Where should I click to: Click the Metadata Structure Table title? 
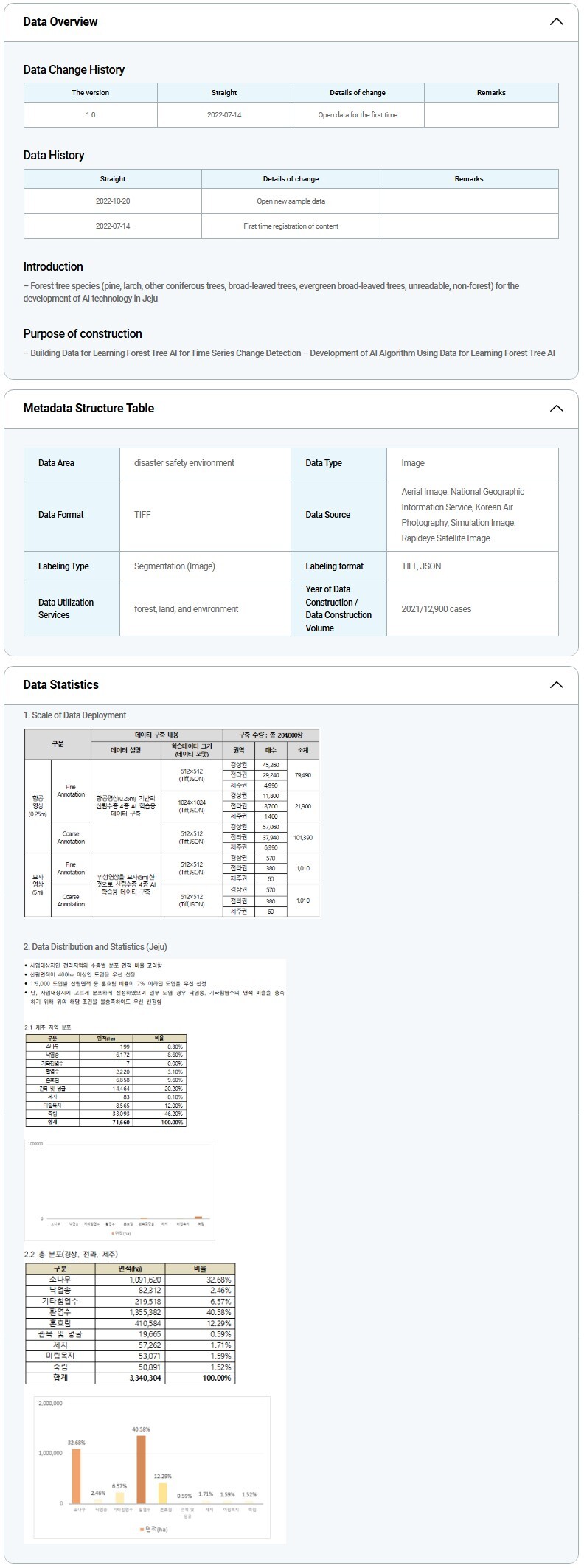click(88, 408)
